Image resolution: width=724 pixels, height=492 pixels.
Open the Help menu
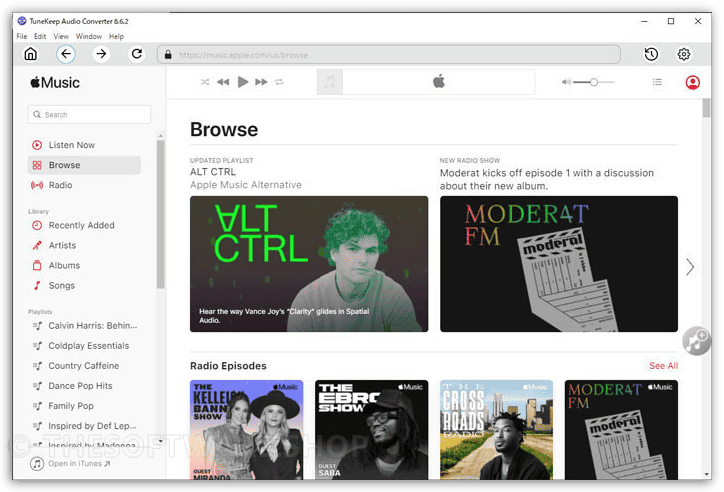(116, 36)
